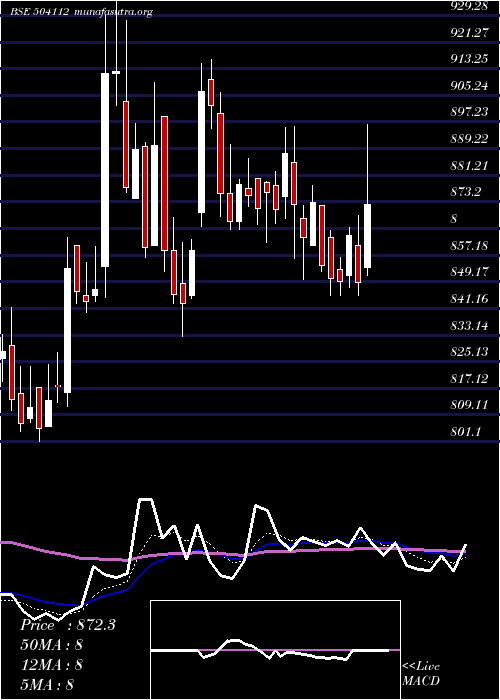The height and width of the screenshot is (700, 500).
Task: Select the 905.24 price axis label
Action: [x=469, y=86]
